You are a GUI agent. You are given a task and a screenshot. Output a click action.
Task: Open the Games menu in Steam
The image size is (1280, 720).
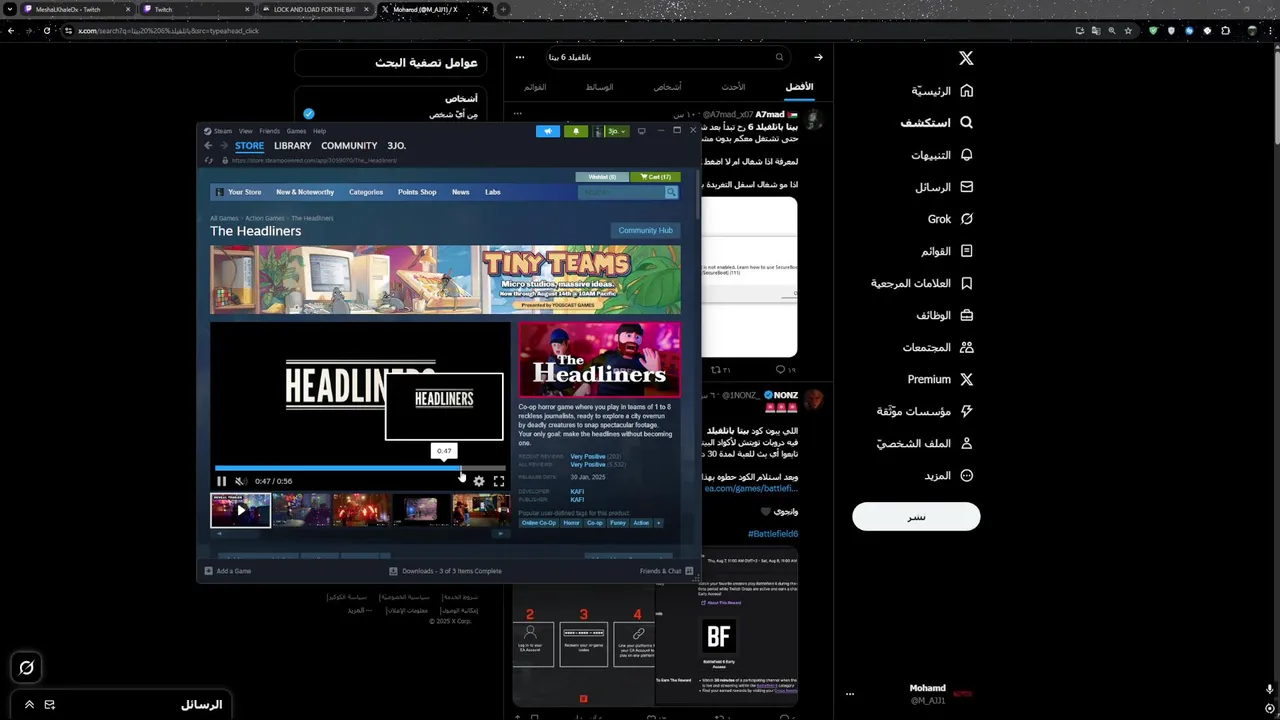(297, 131)
